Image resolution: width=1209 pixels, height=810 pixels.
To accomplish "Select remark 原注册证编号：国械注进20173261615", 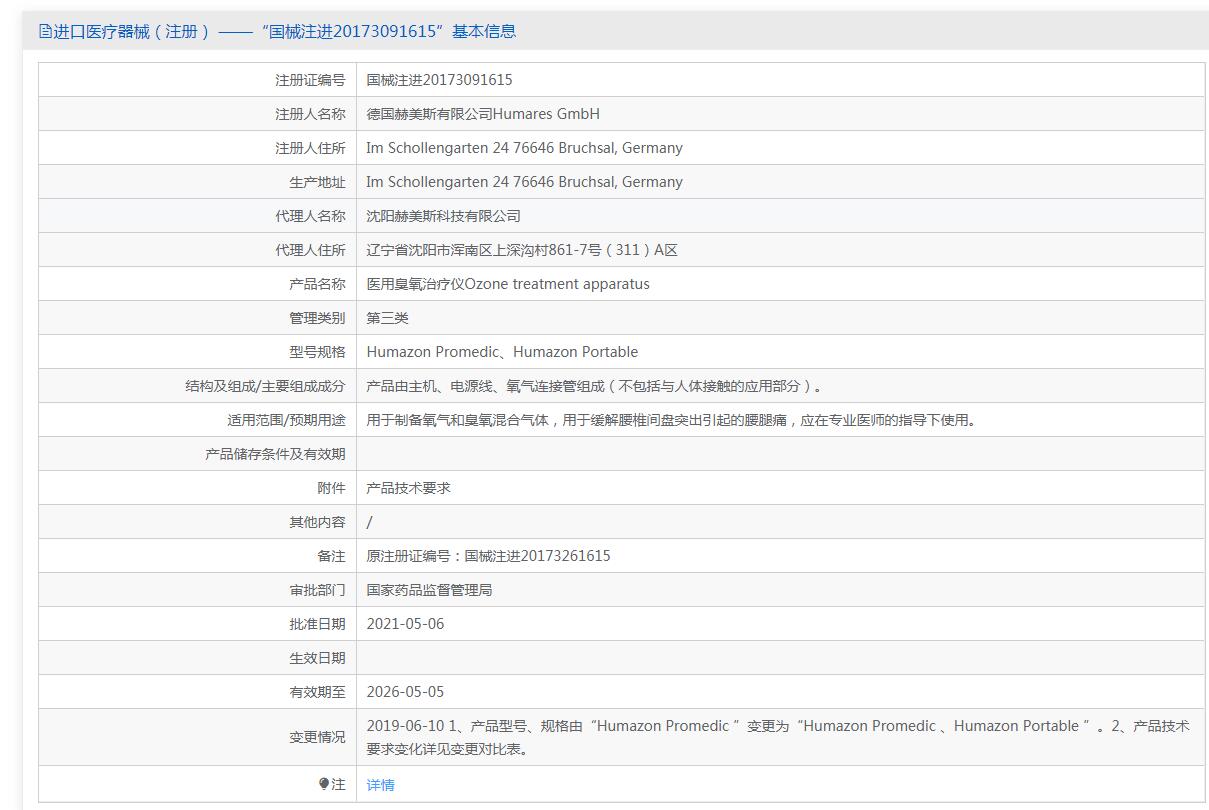I will (x=488, y=556).
